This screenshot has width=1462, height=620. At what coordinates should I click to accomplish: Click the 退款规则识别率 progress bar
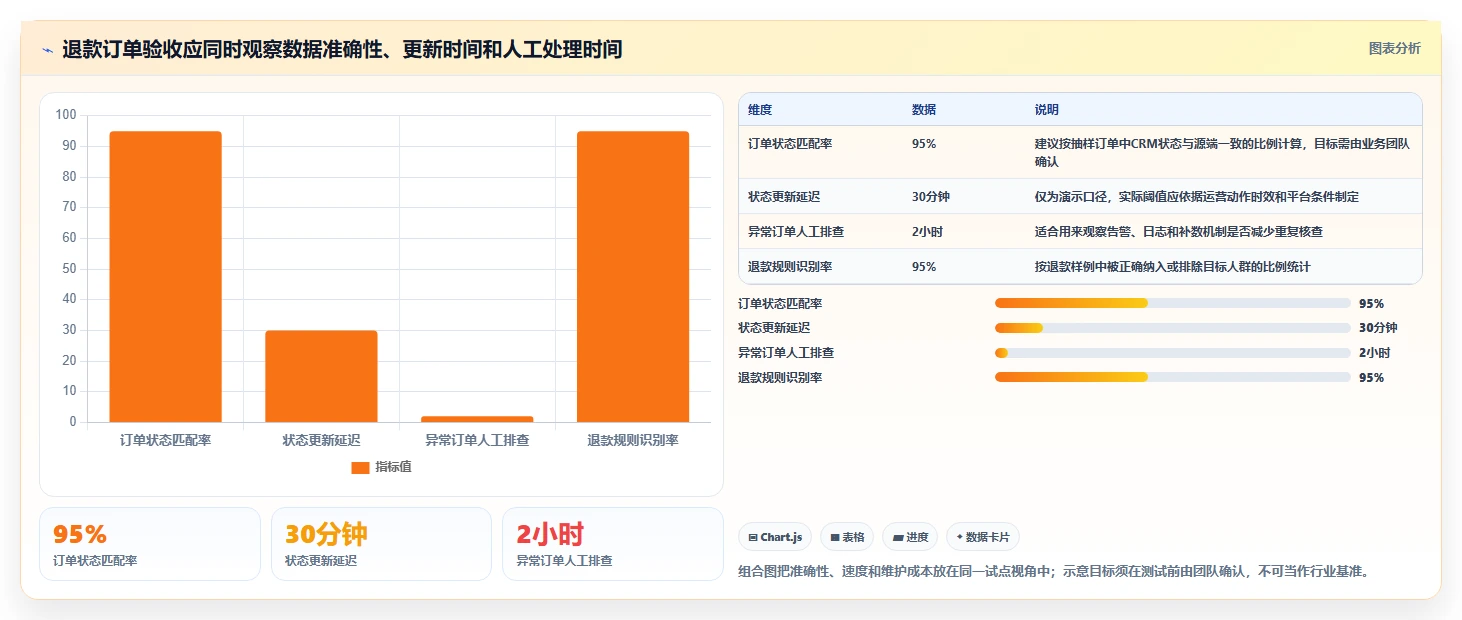(x=1173, y=378)
